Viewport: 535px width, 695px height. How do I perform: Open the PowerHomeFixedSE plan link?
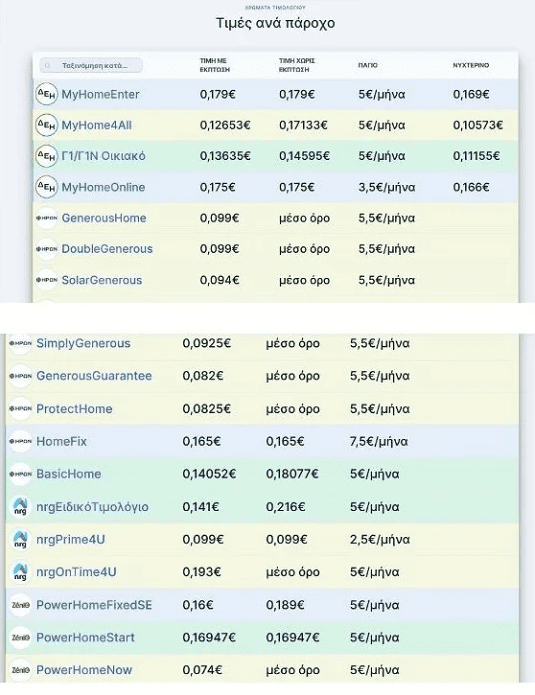[94, 605]
